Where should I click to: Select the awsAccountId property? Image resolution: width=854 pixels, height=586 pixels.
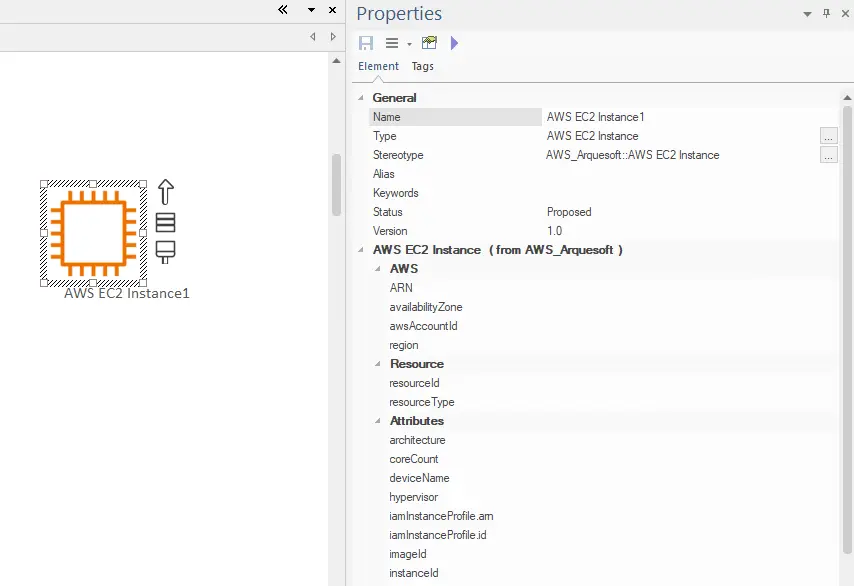(423, 326)
